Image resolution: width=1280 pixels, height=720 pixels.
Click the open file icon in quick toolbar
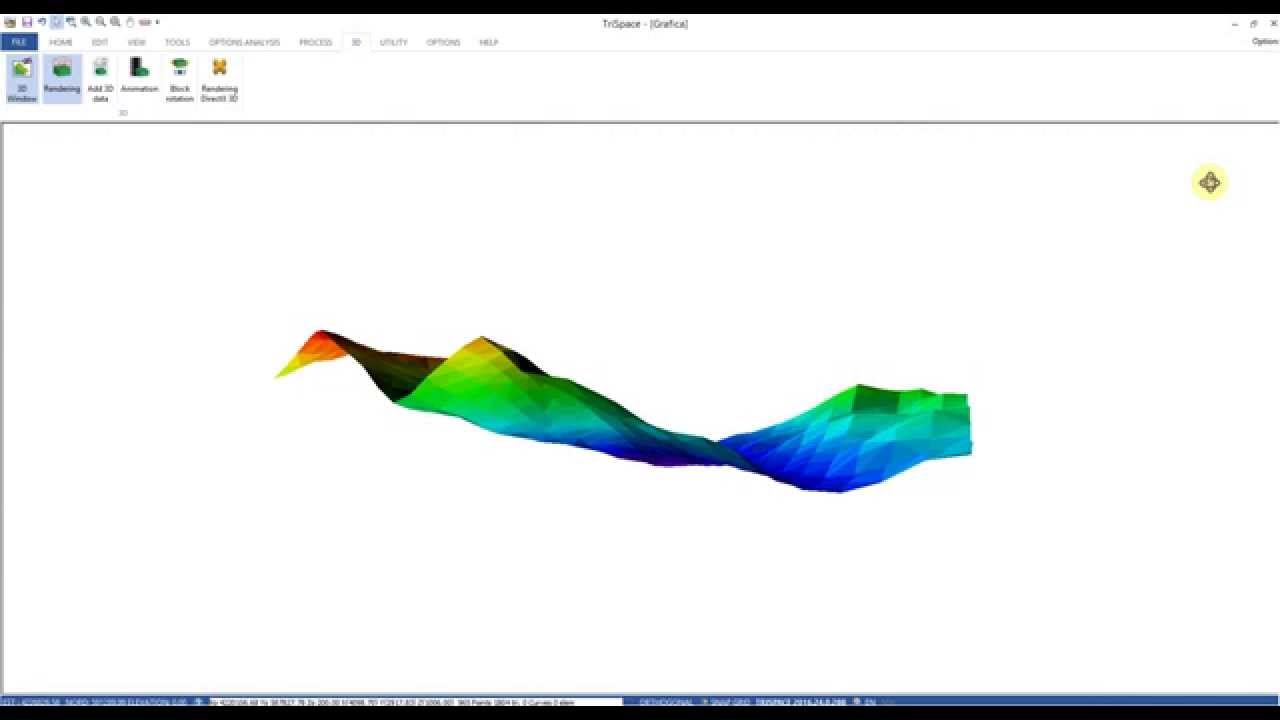tap(10, 22)
